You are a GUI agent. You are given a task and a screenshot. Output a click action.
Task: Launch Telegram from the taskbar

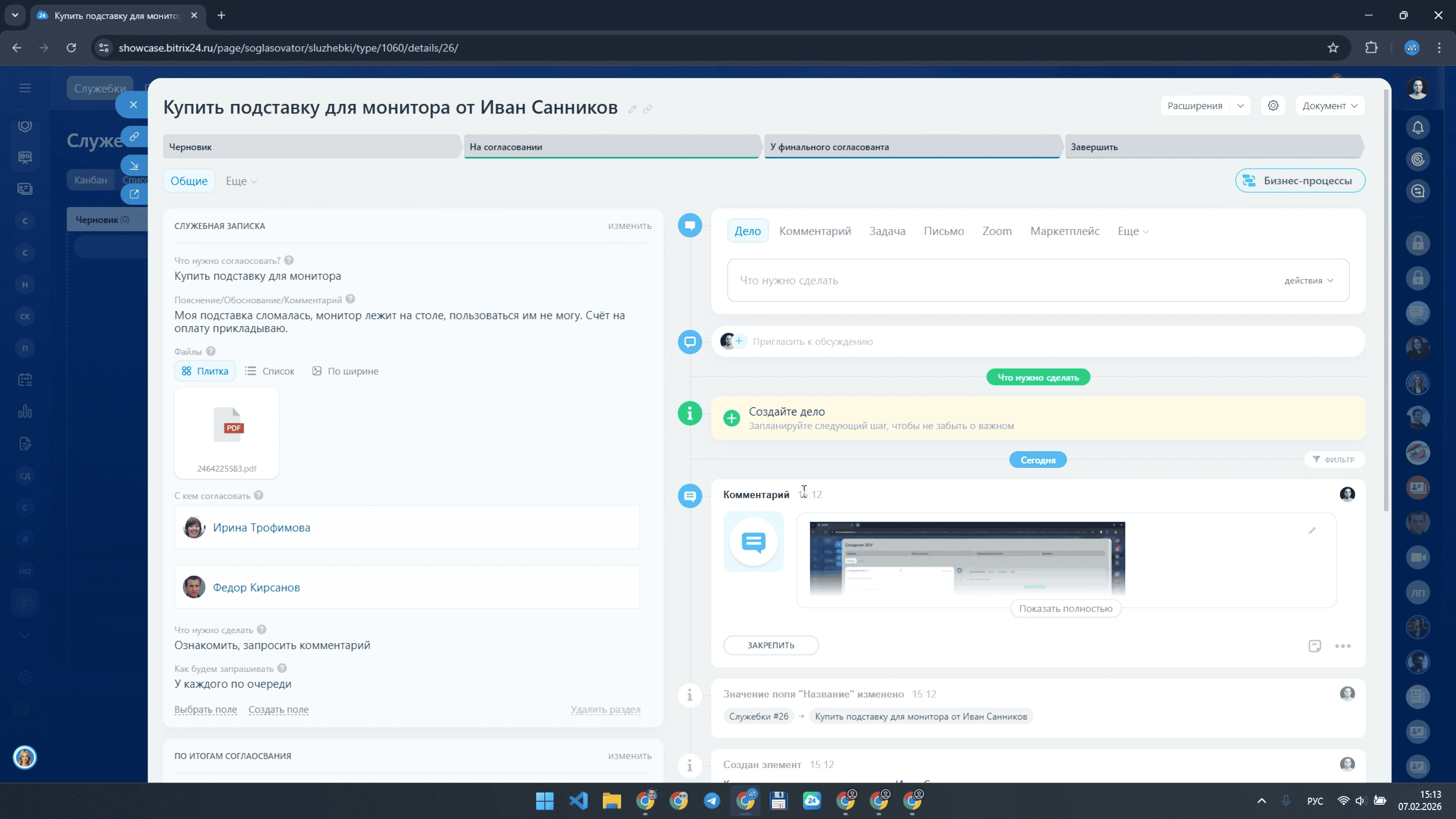712,800
